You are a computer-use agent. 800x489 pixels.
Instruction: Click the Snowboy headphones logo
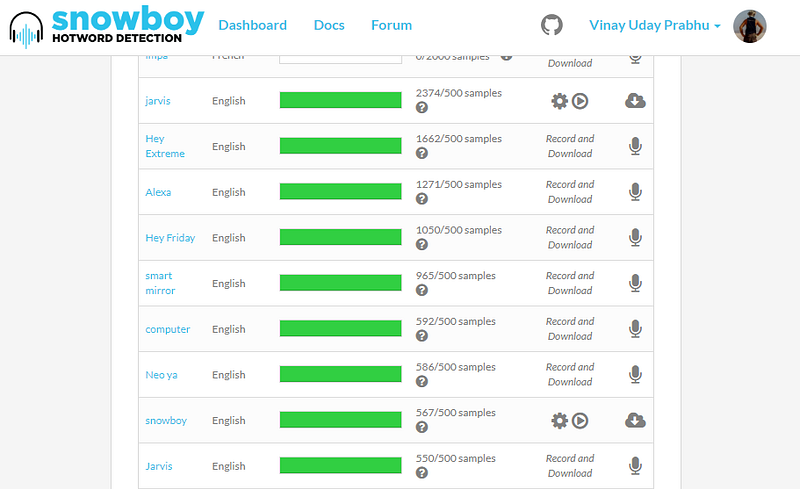[x=26, y=30]
